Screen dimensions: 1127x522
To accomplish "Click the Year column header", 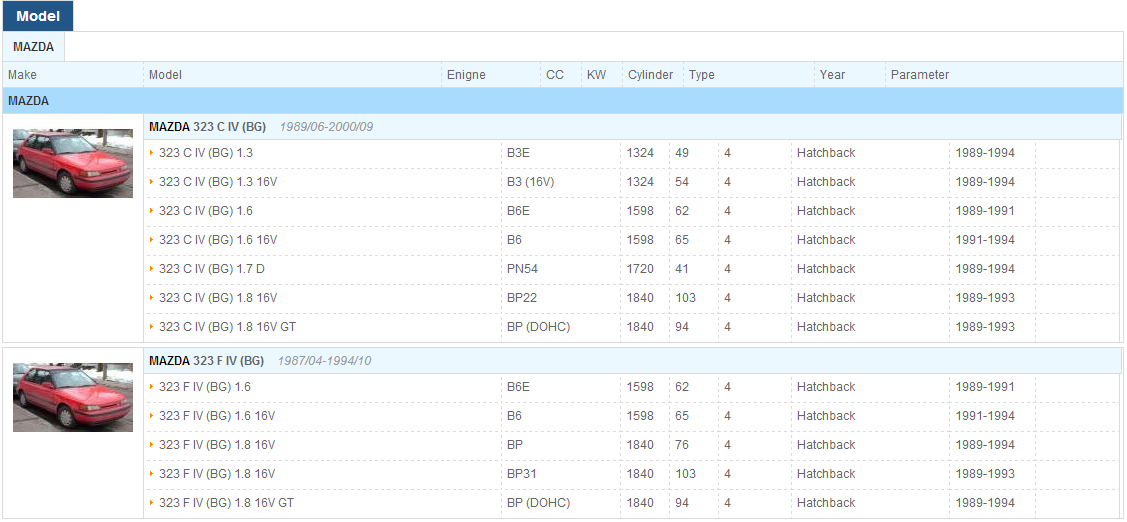I will click(x=832, y=75).
